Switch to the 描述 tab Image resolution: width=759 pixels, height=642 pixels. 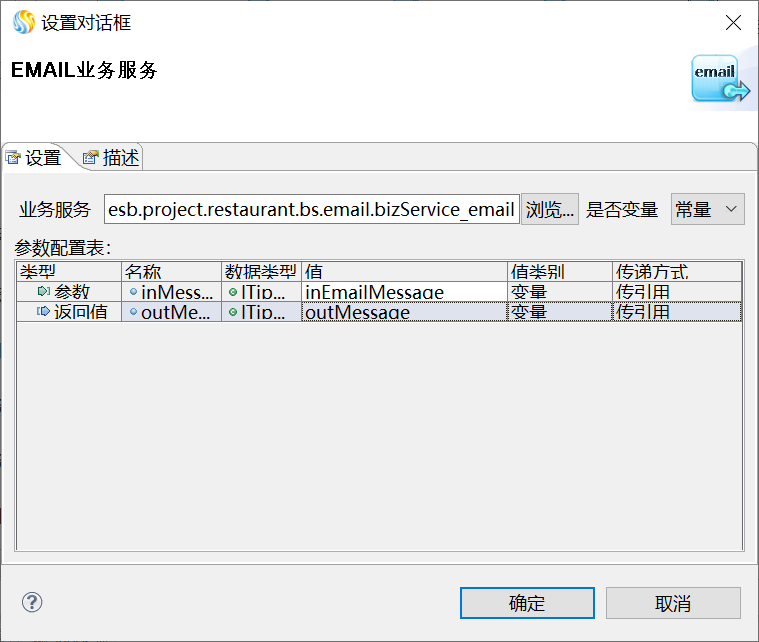(x=111, y=157)
